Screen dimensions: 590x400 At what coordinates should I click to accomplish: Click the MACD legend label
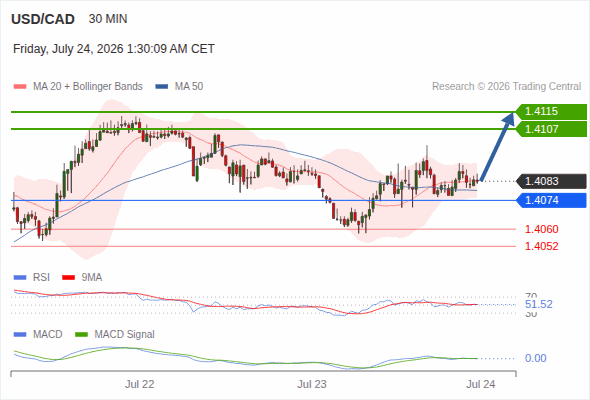coord(48,335)
